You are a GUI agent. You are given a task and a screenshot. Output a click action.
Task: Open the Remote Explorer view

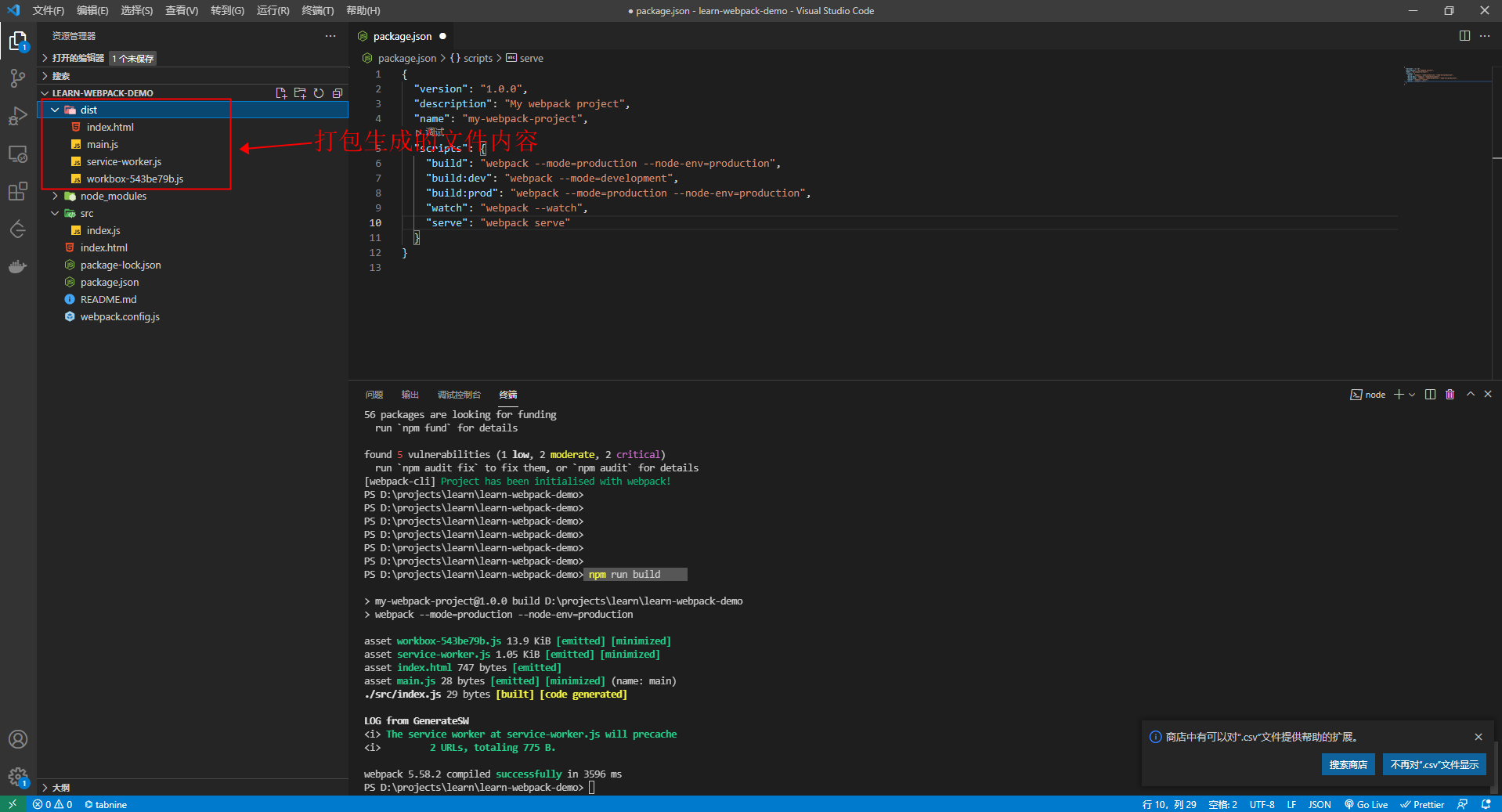(x=18, y=153)
